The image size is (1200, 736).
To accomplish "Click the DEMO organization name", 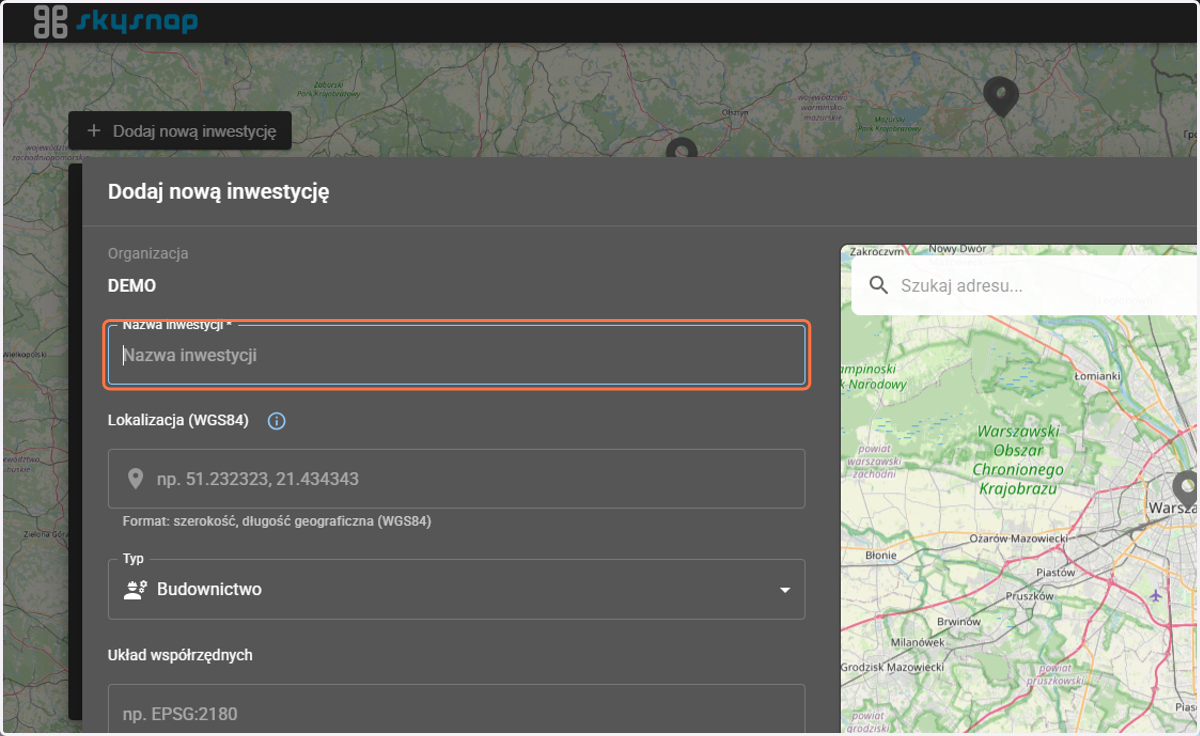I will (132, 286).
